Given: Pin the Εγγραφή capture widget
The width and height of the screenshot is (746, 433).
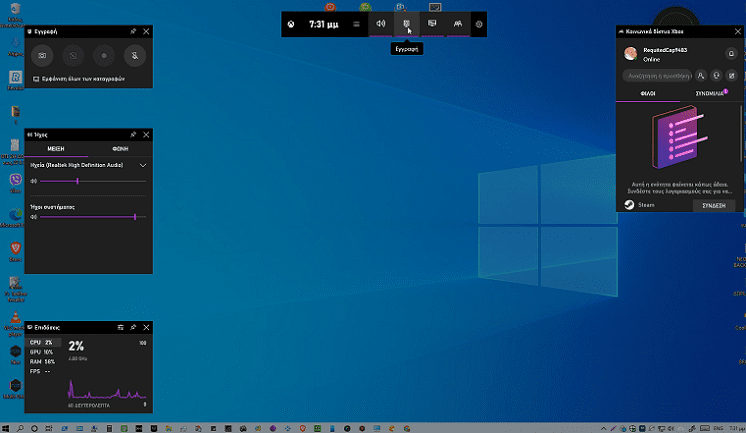Looking at the screenshot, I should click(x=133, y=31).
